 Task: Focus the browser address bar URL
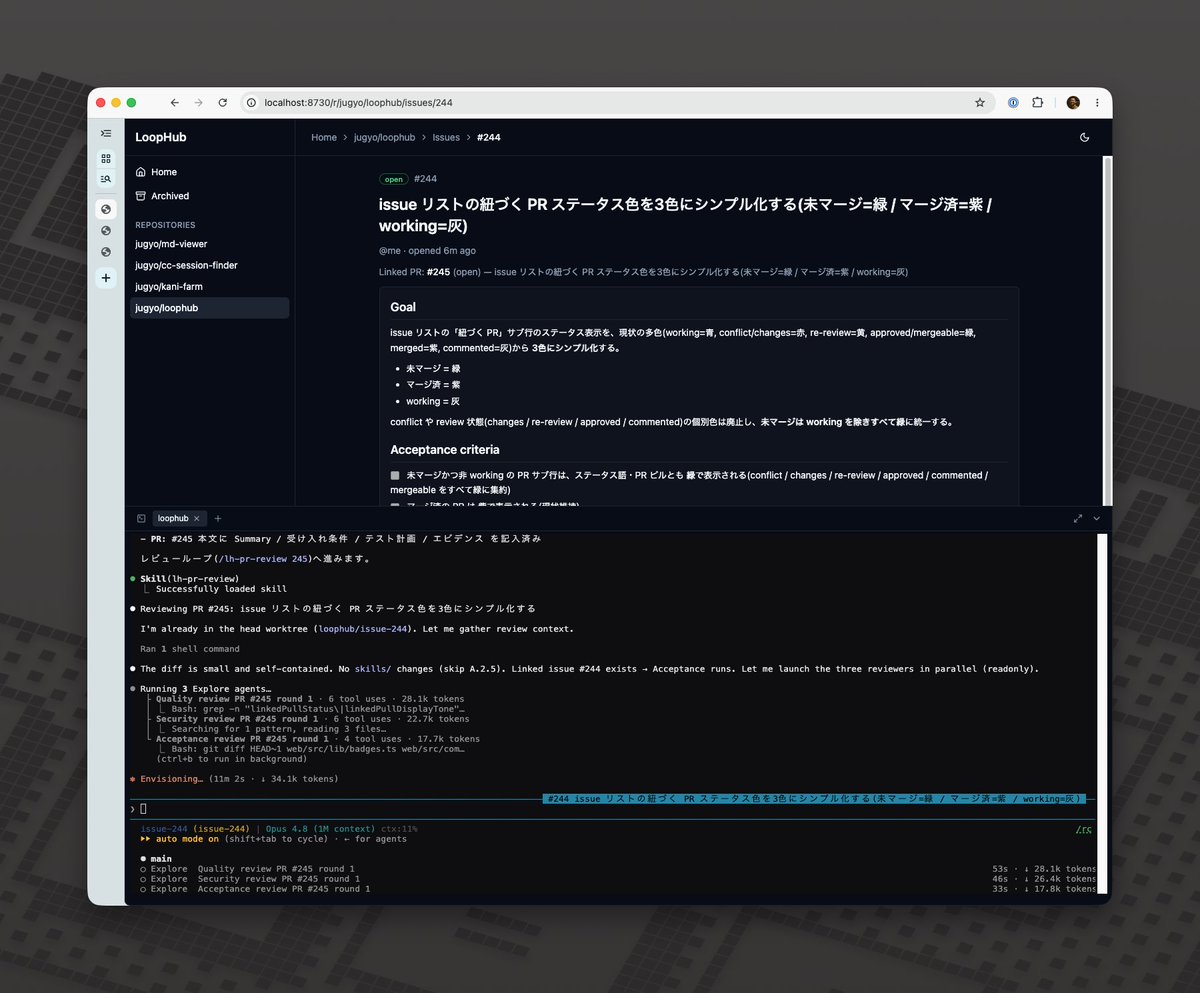click(358, 103)
